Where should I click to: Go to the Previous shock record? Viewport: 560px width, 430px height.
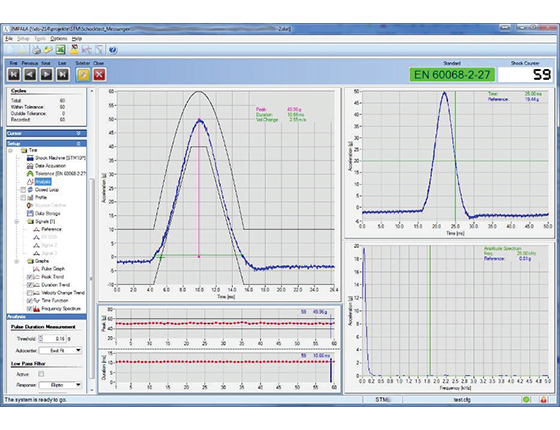coord(30,74)
